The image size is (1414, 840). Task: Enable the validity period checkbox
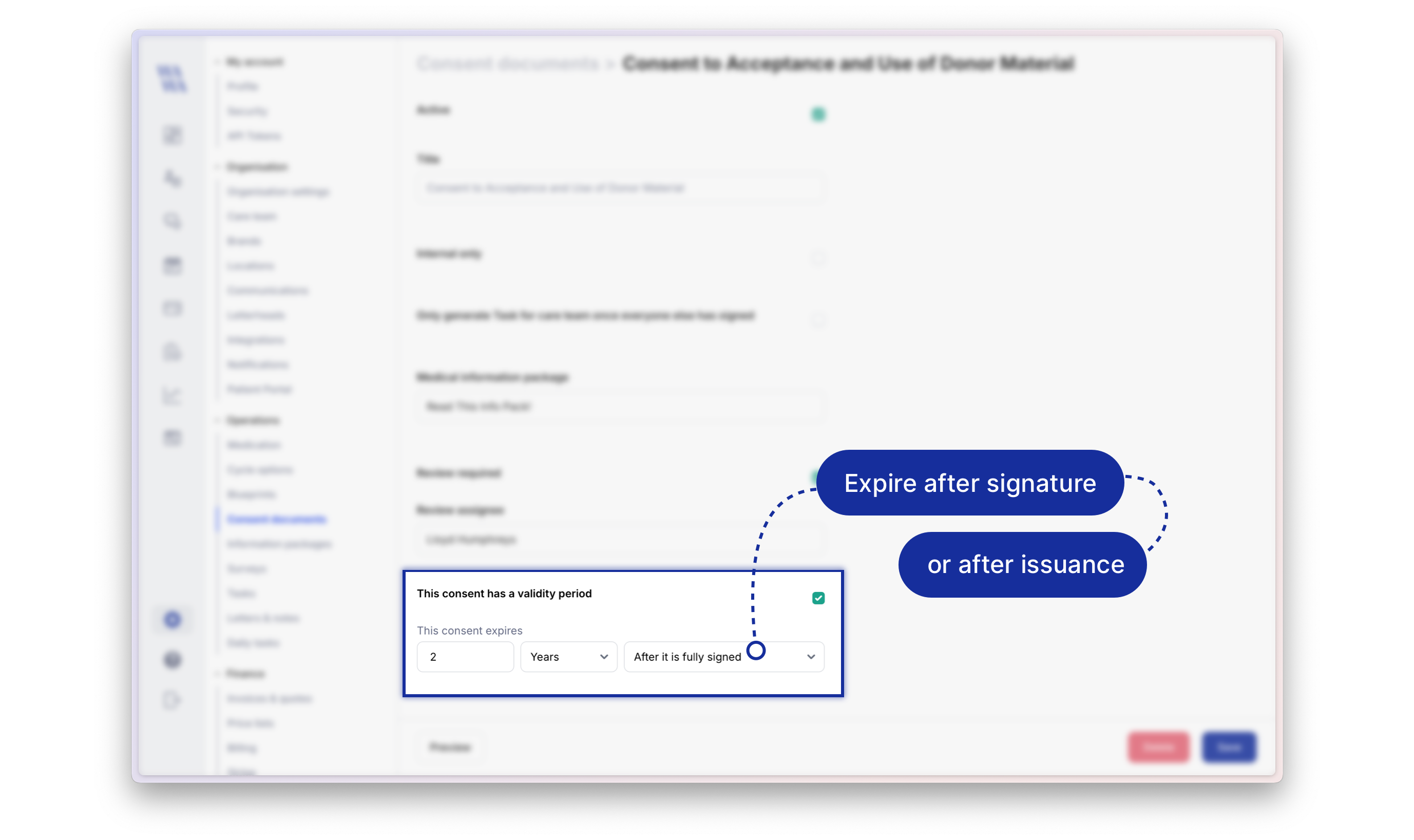[819, 598]
